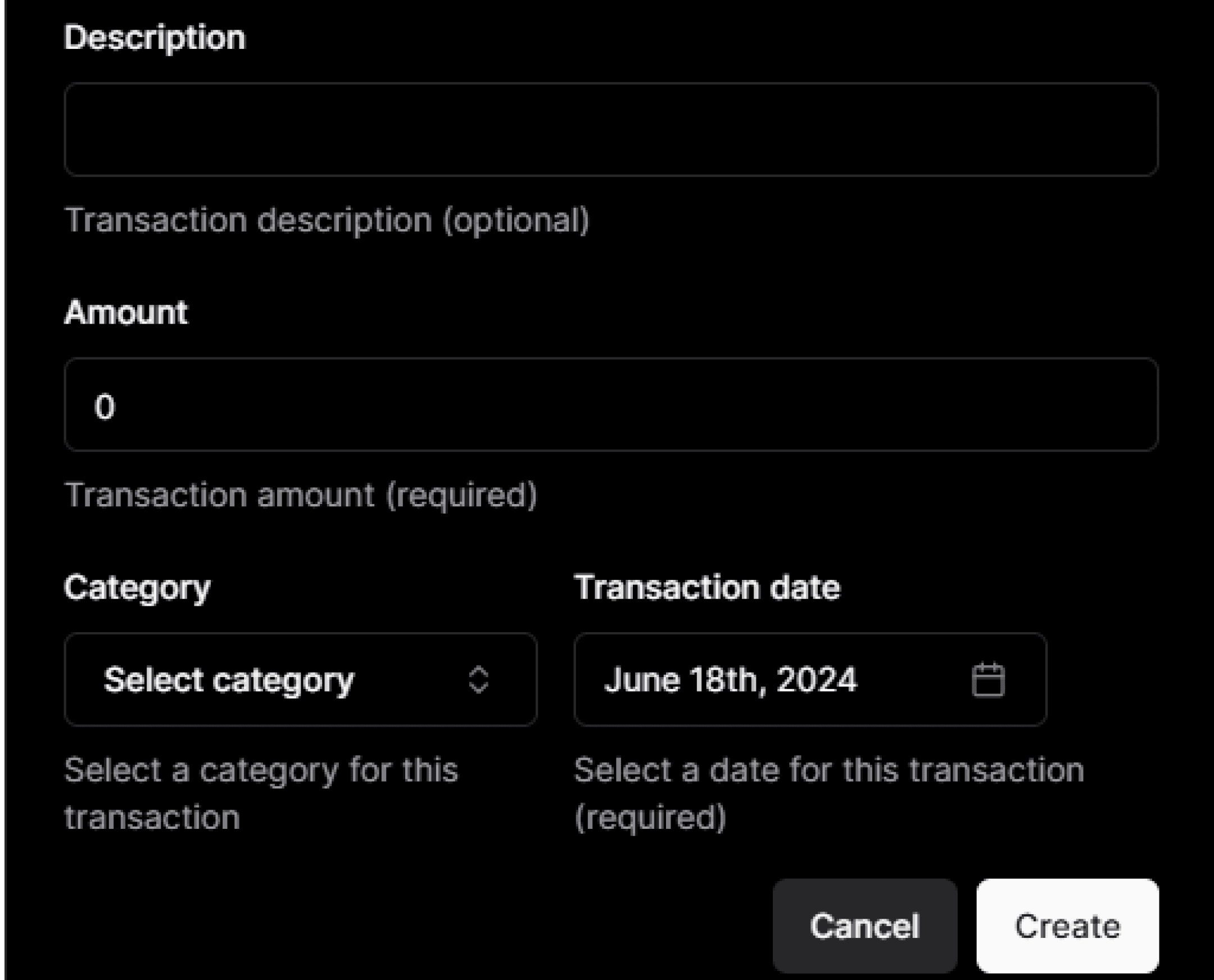Open the Select category dropdown
This screenshot has height=980, width=1214.
coord(300,679)
